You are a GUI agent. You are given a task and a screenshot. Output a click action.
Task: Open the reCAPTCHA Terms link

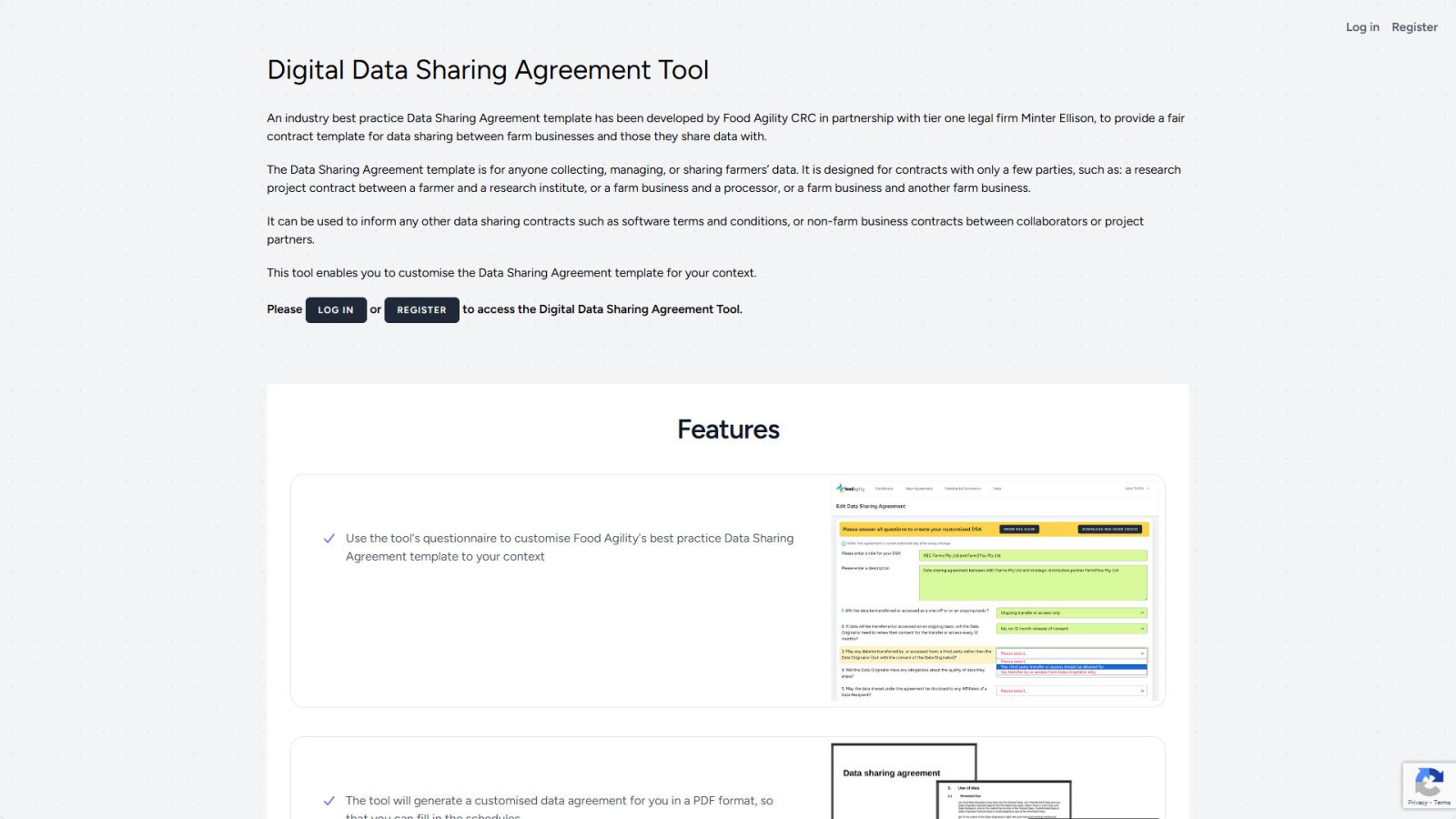pos(1442,803)
